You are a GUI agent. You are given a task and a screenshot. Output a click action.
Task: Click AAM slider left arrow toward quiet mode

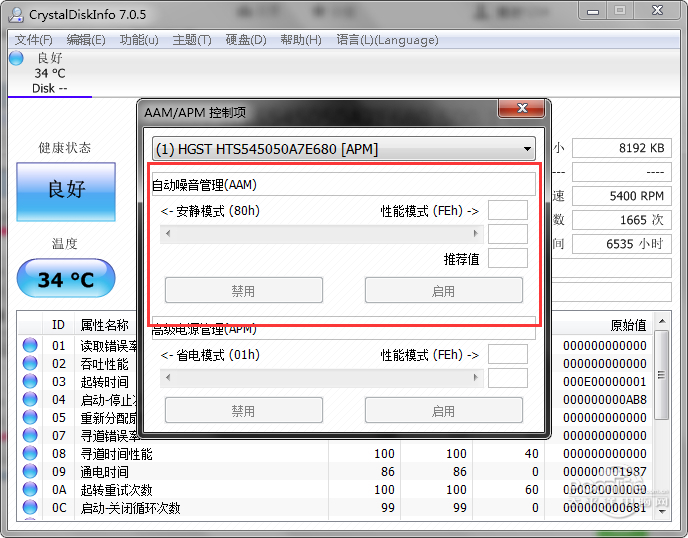point(168,233)
